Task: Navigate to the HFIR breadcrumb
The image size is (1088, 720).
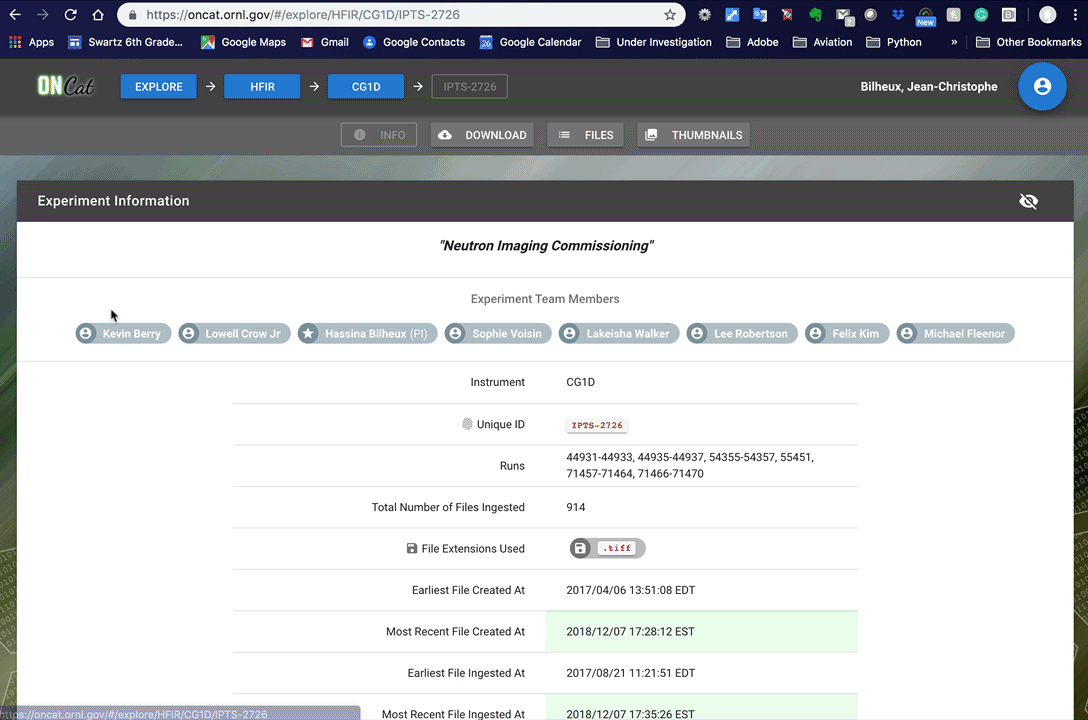Action: (262, 87)
